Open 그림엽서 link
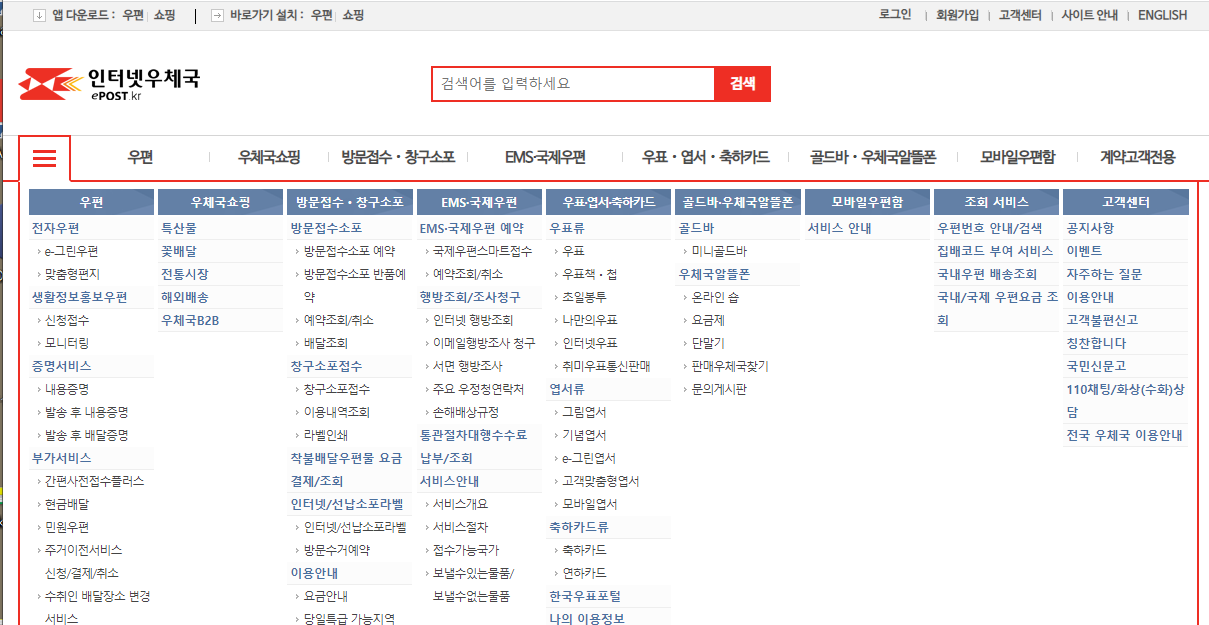Screen dimensions: 1209x625 [x=585, y=412]
